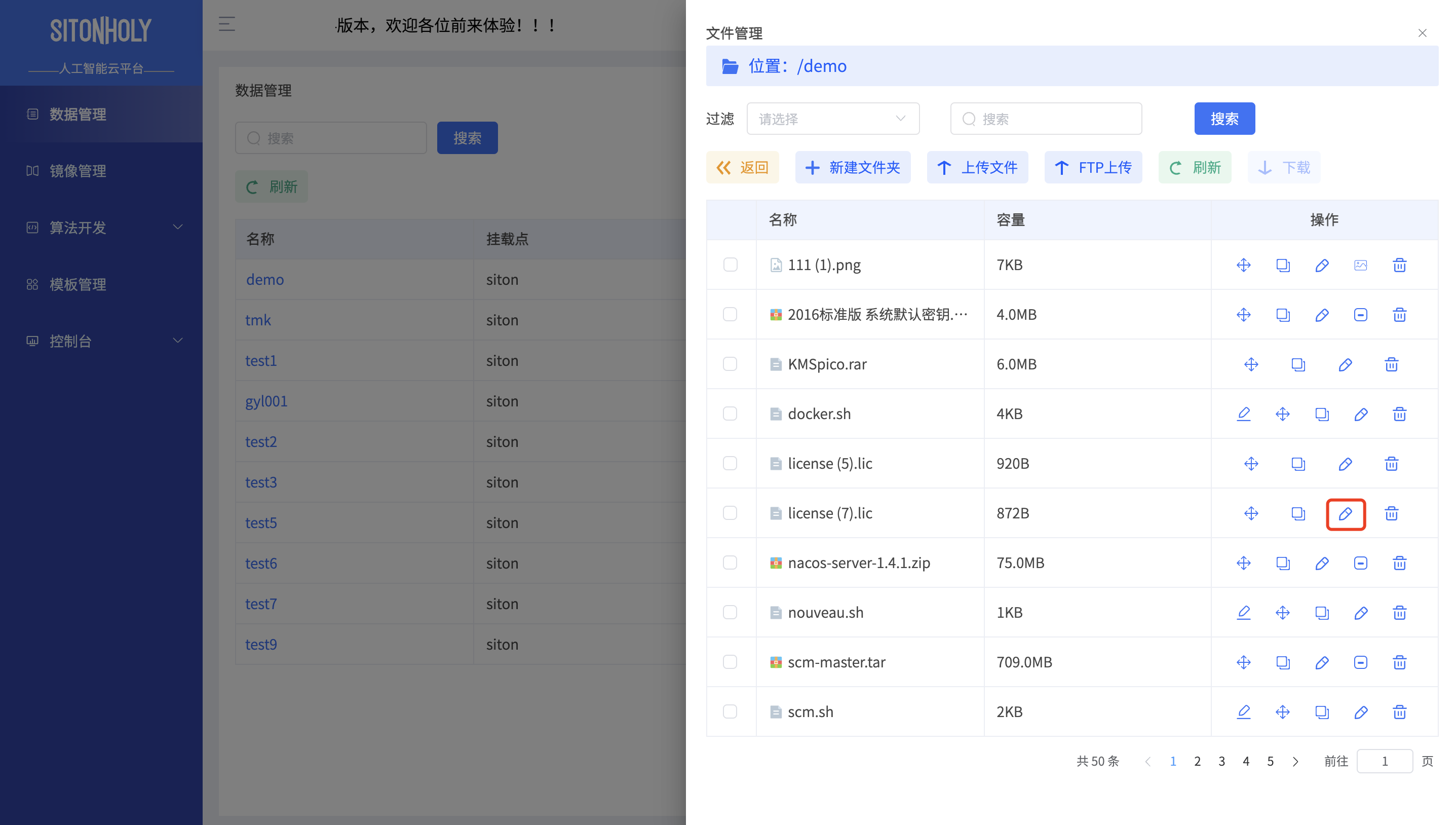Screen dimensions: 1456x825
Task: Preview image icon for 111 (1).png
Action: coord(1360,265)
